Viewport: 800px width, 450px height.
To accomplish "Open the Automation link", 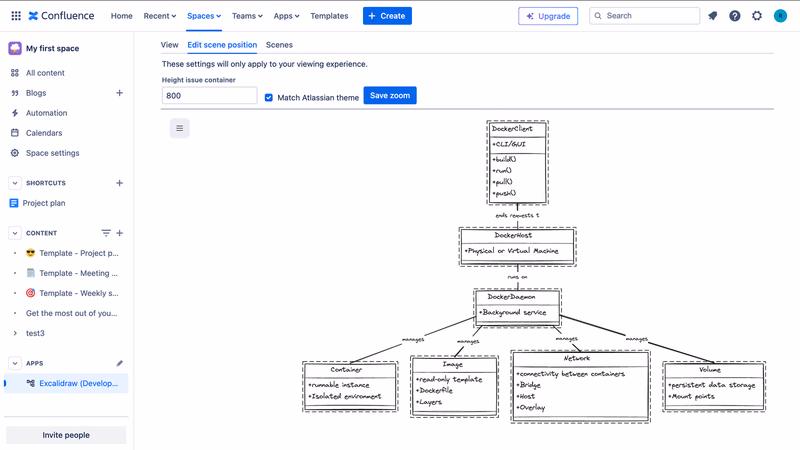I will coord(46,113).
